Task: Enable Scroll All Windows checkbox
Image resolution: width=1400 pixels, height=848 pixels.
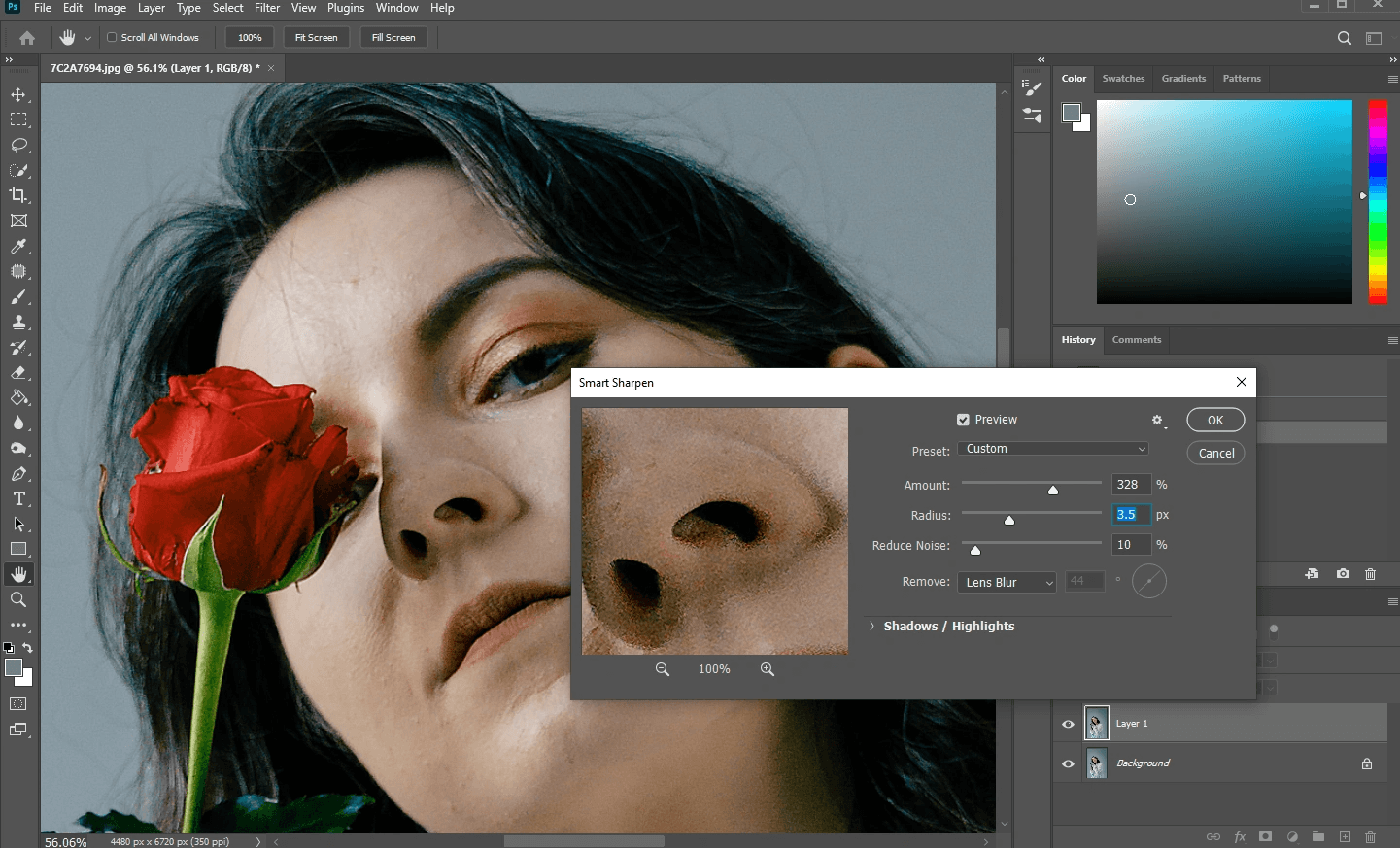Action: pos(112,38)
